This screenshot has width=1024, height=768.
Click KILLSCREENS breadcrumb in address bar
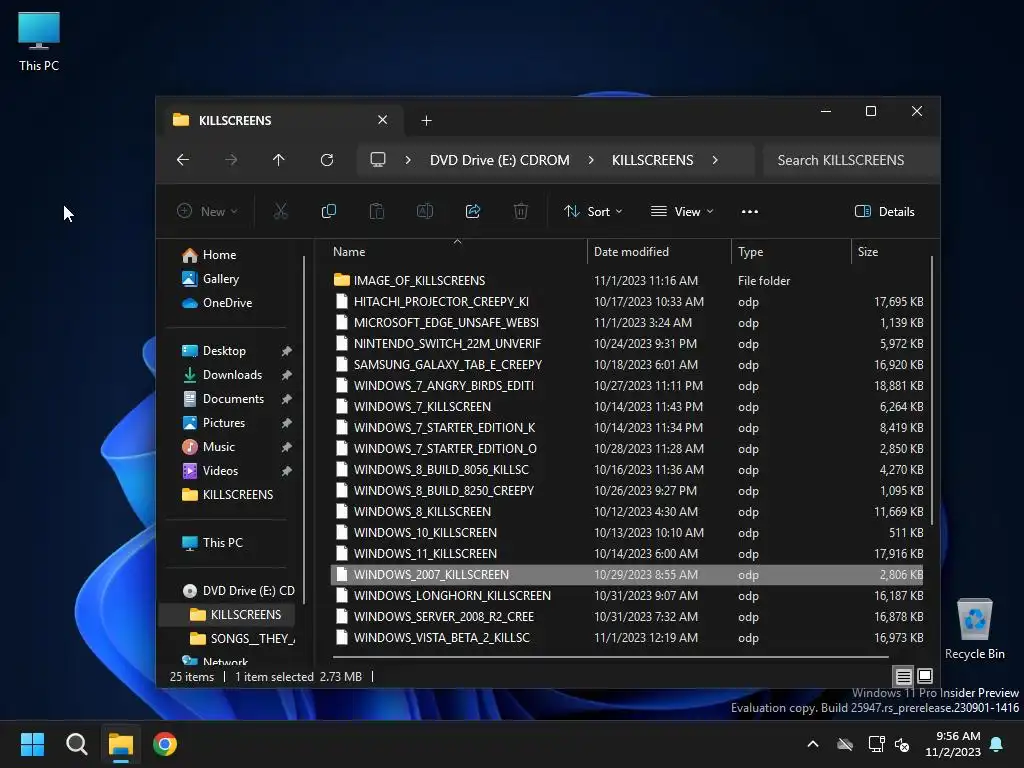pyautogui.click(x=652, y=160)
